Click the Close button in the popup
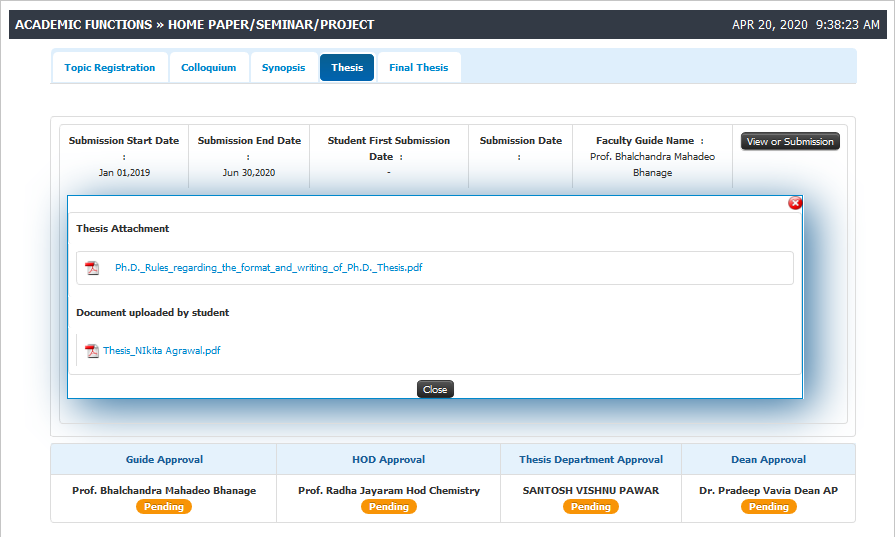The height and width of the screenshot is (537, 895). tap(435, 389)
